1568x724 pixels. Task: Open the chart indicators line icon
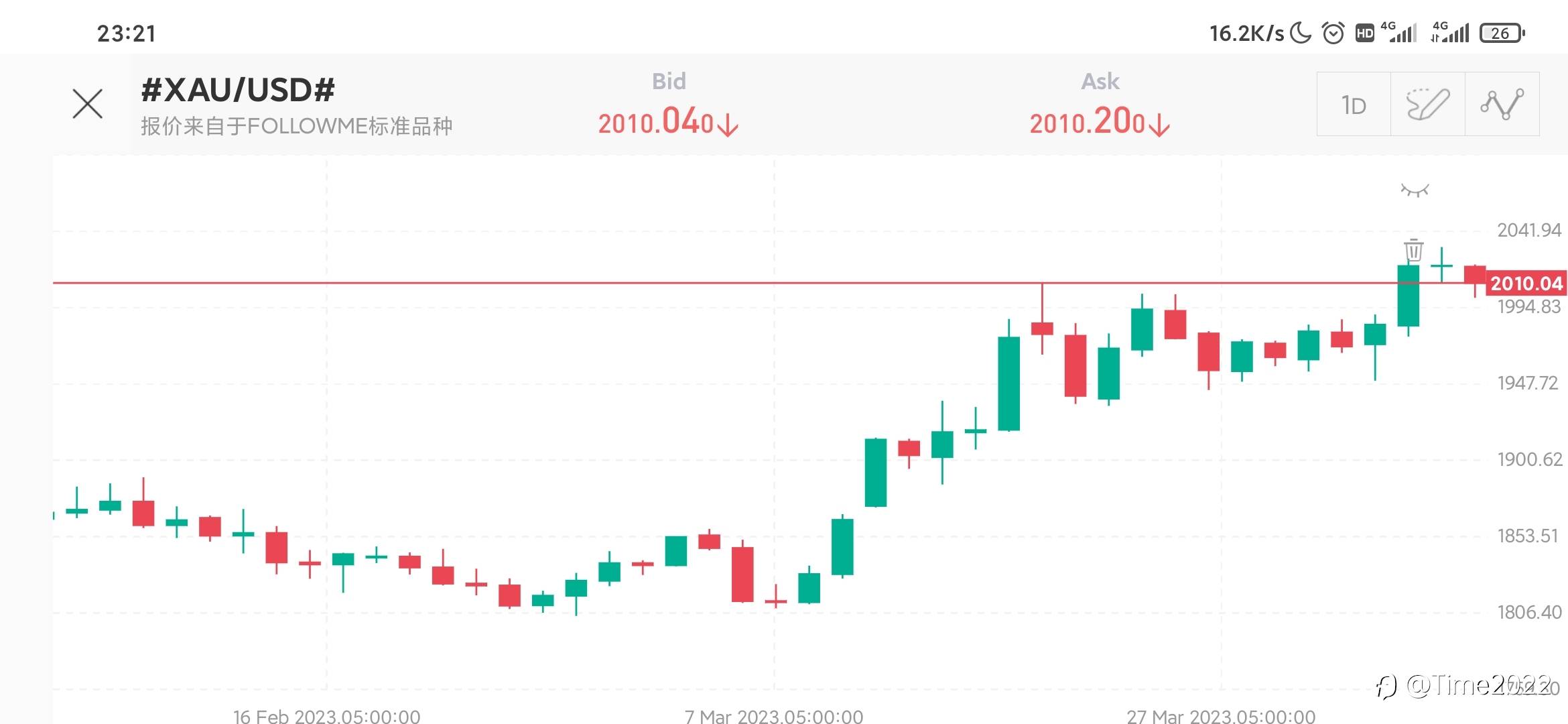(1502, 104)
